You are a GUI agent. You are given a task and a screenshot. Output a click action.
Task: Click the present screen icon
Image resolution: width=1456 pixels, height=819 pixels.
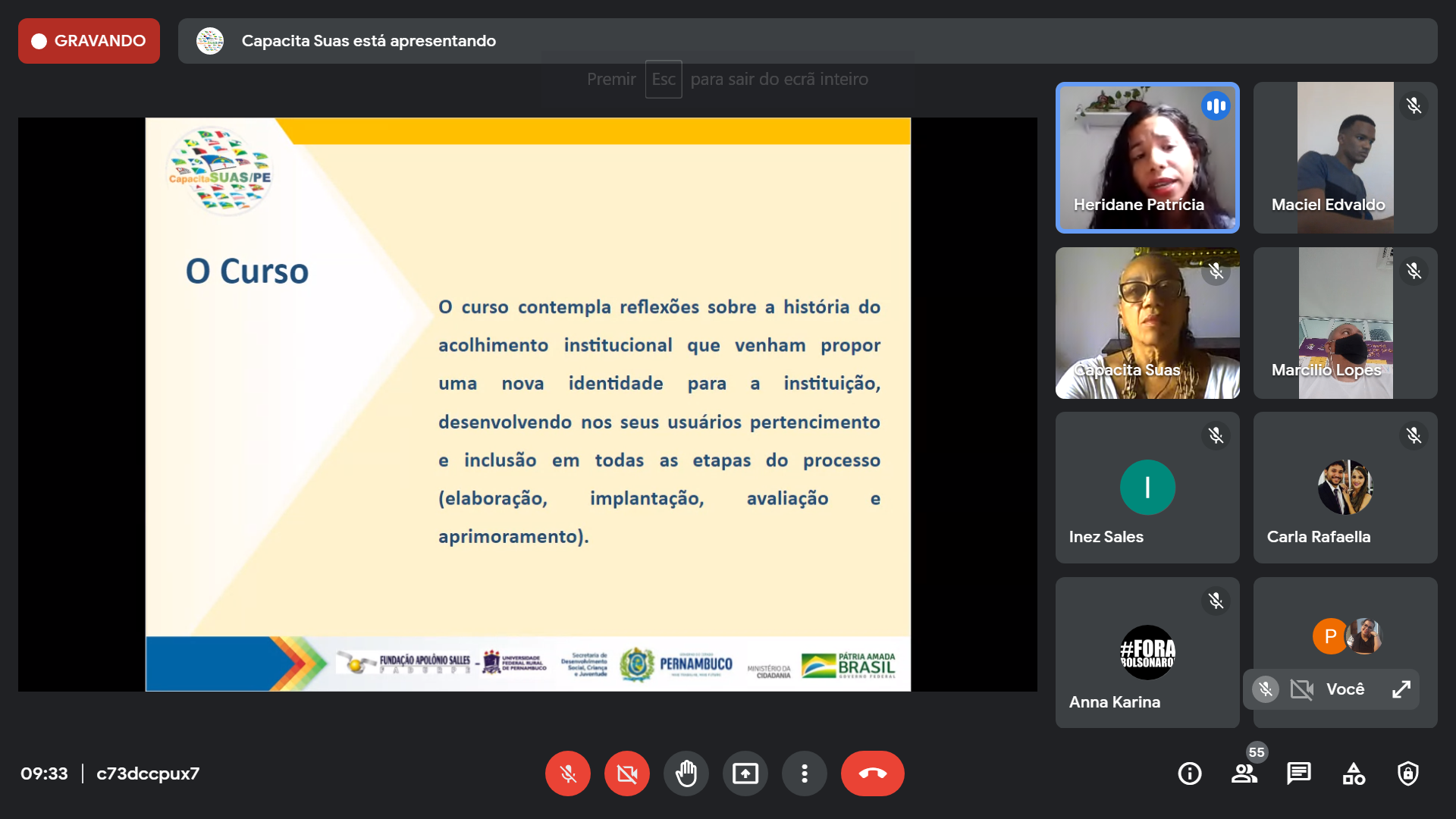click(x=745, y=773)
